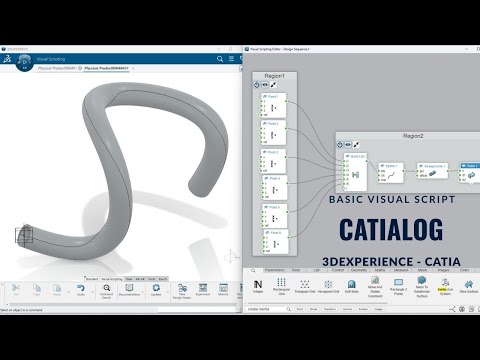
Task: Switch to the Standard tab
Action: [x=92, y=279]
